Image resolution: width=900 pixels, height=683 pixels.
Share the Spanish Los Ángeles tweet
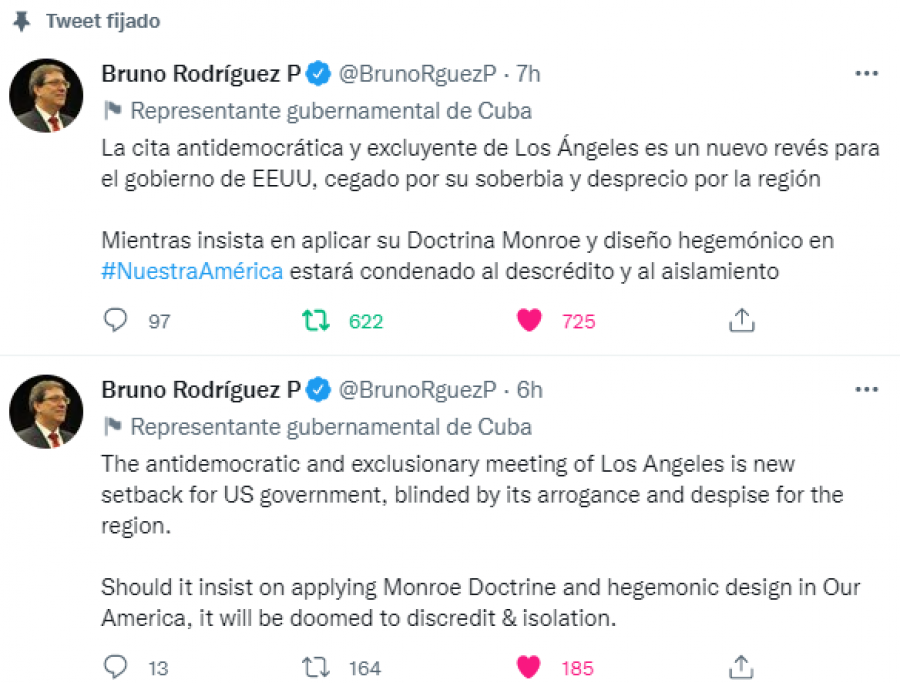pyautogui.click(x=741, y=320)
